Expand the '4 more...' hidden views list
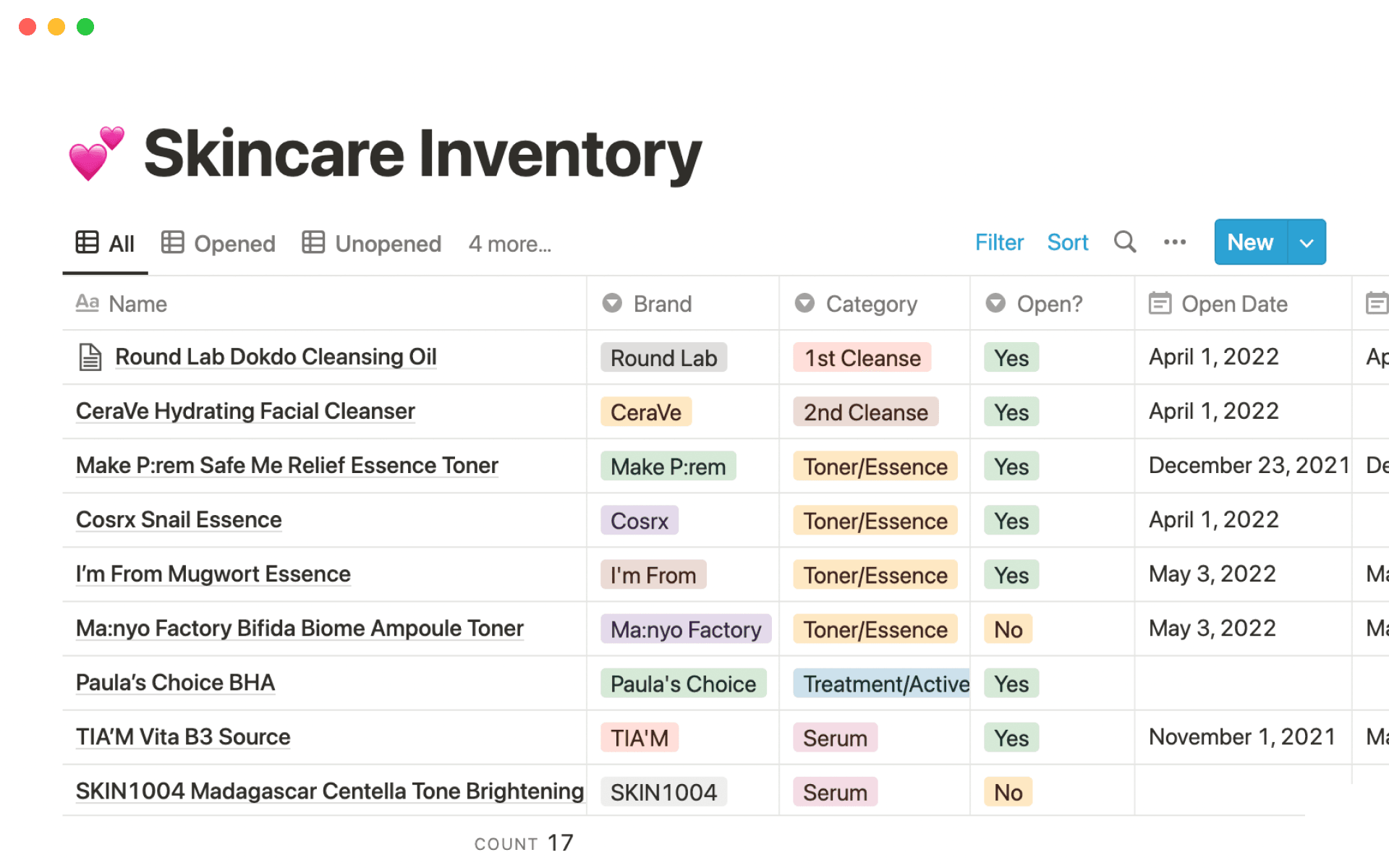This screenshot has height=868, width=1389. pyautogui.click(x=509, y=244)
